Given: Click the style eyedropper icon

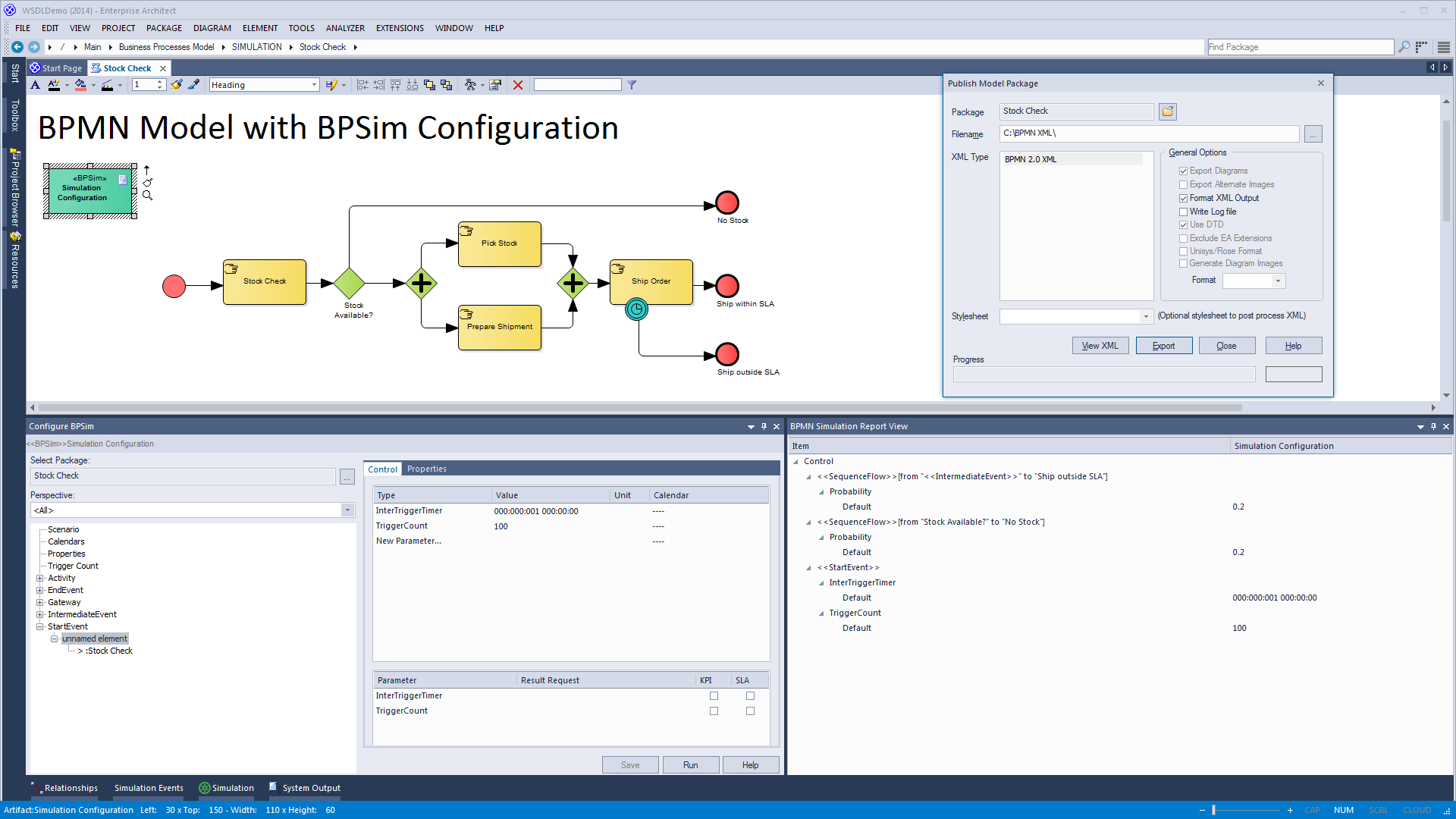Looking at the screenshot, I should pyautogui.click(x=194, y=85).
